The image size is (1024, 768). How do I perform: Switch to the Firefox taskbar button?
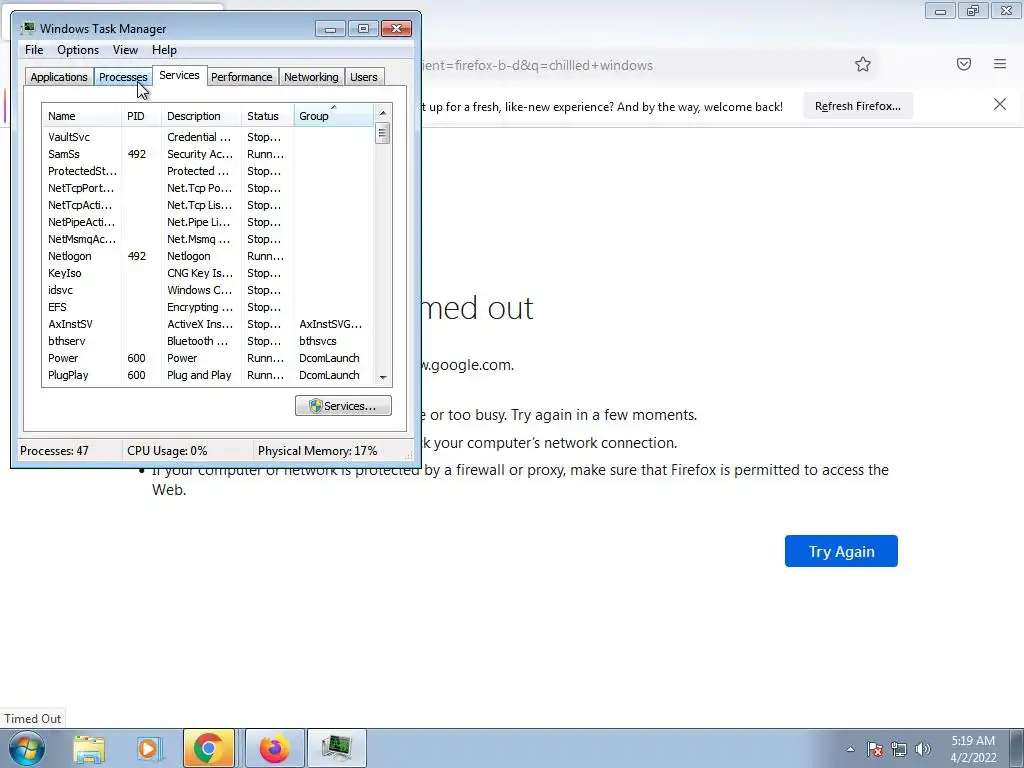point(274,748)
